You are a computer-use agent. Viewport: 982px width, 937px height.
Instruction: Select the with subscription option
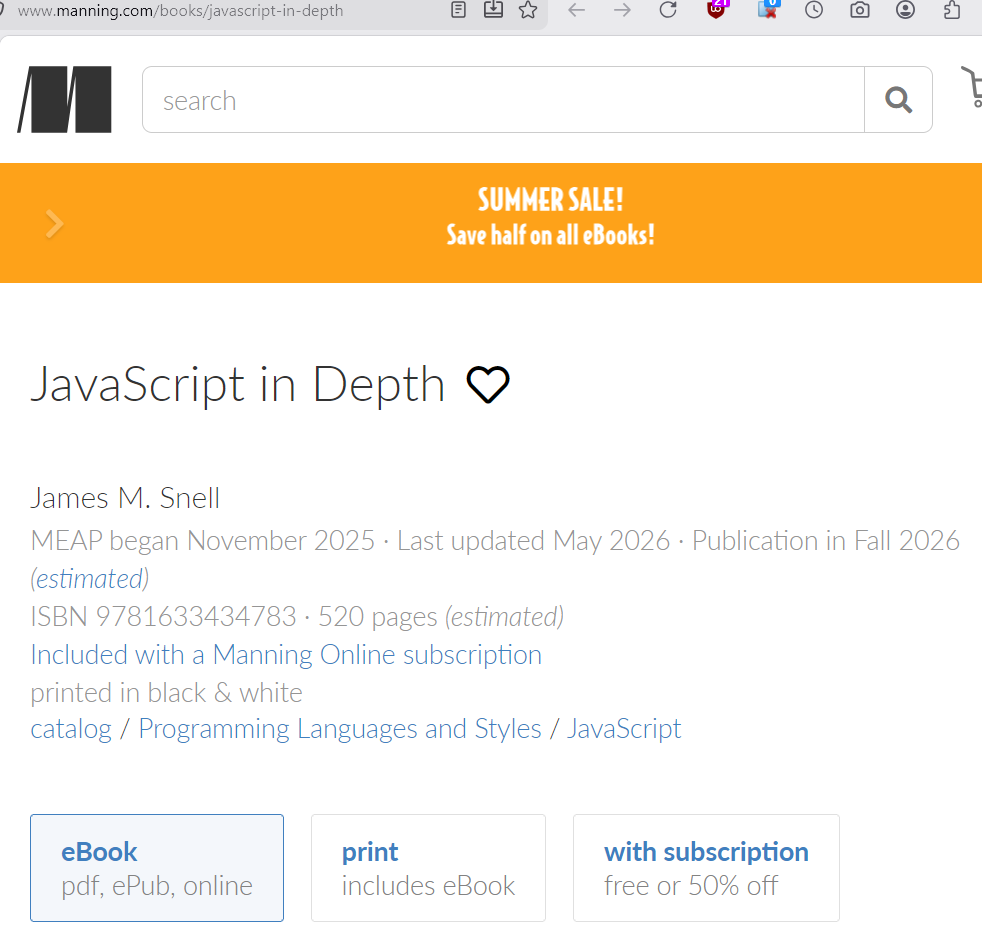pyautogui.click(x=706, y=868)
